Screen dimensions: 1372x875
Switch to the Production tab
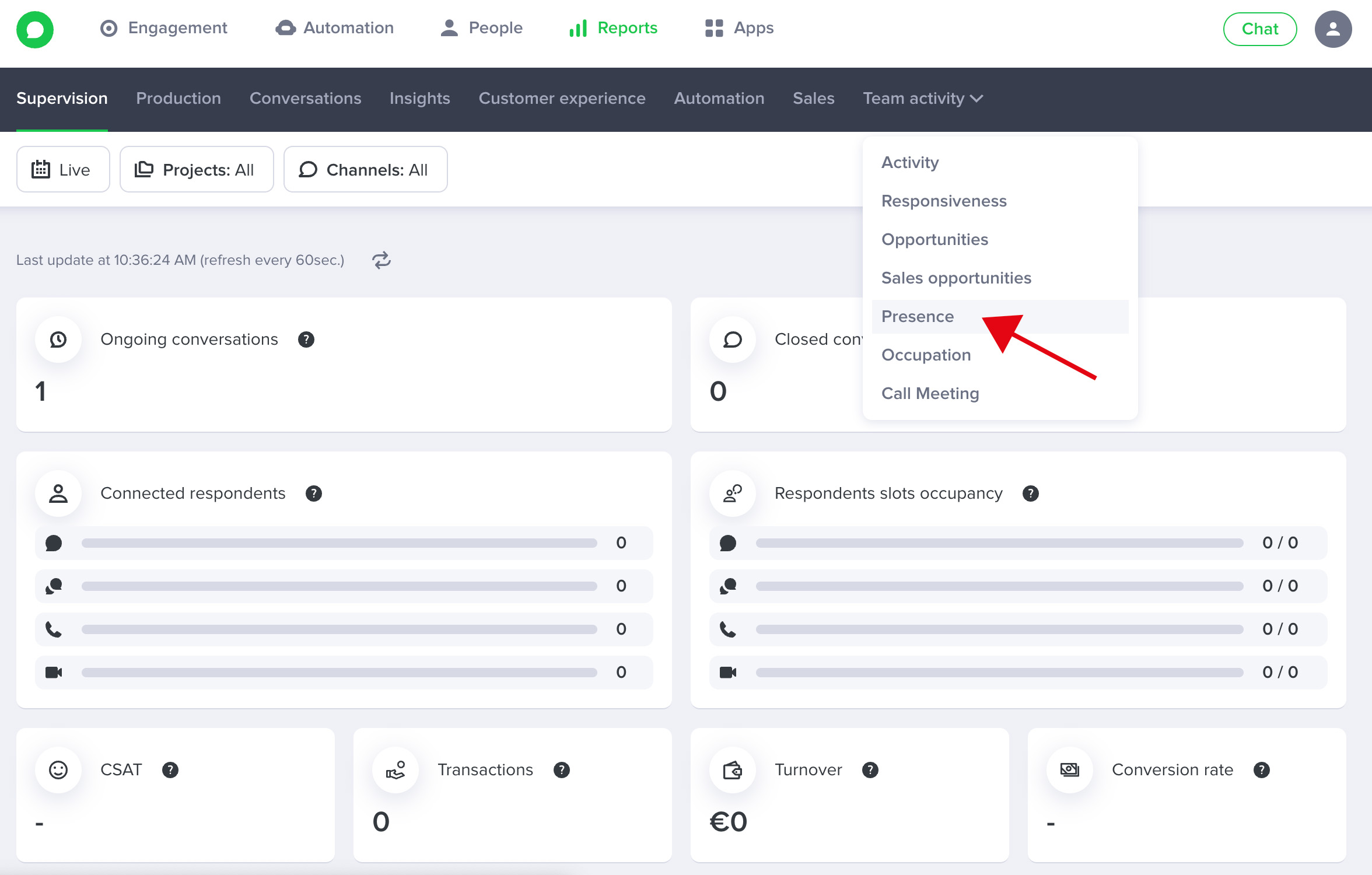(x=178, y=99)
